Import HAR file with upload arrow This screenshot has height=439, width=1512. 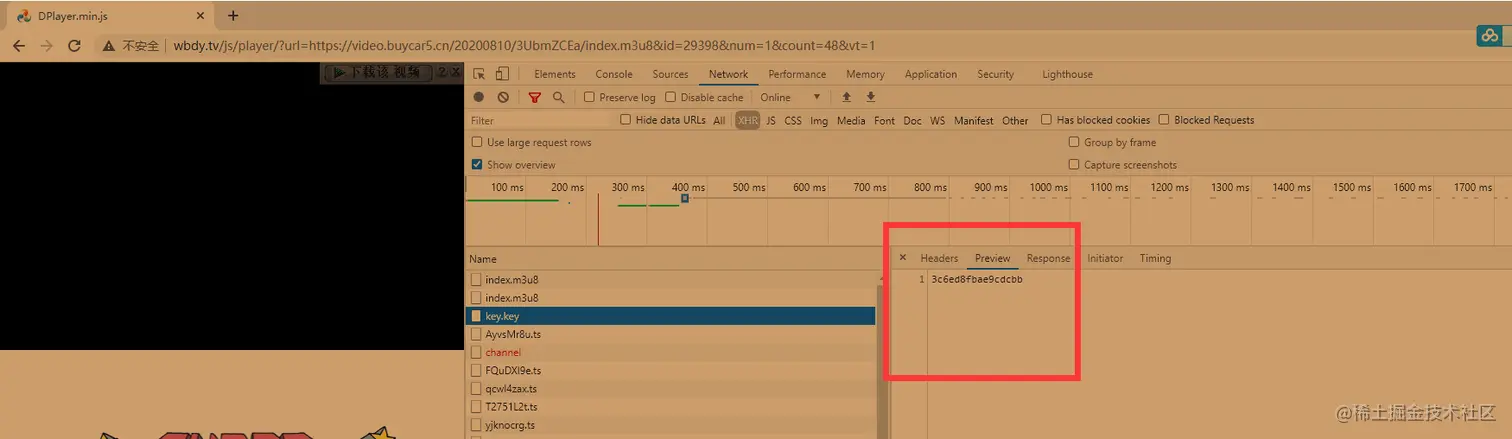point(847,97)
